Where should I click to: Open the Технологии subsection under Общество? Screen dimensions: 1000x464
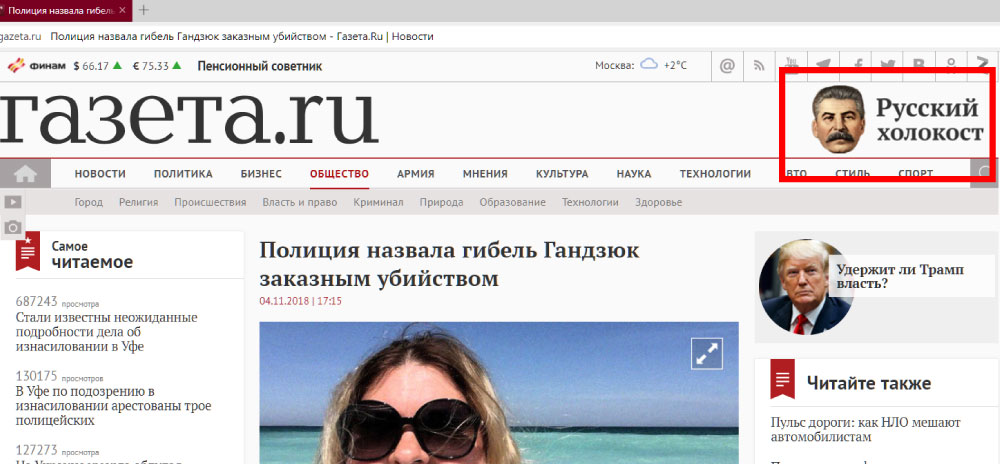click(x=590, y=202)
